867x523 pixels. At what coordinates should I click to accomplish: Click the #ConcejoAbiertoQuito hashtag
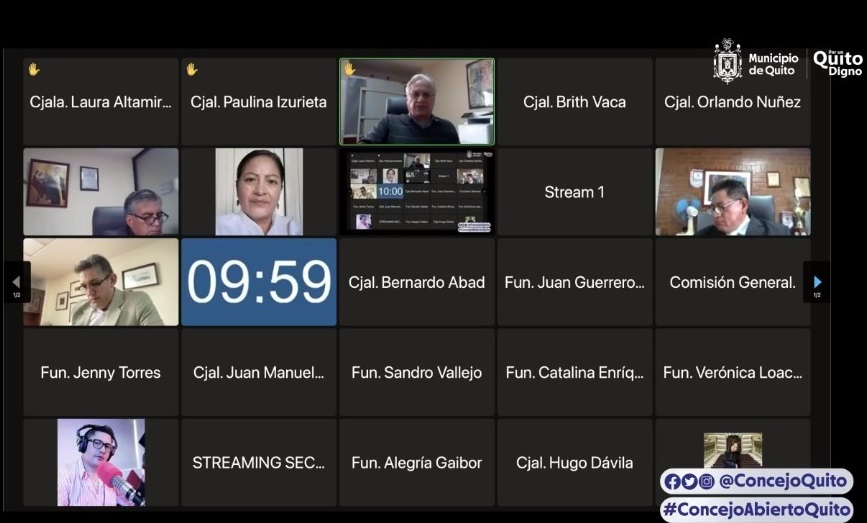point(756,509)
